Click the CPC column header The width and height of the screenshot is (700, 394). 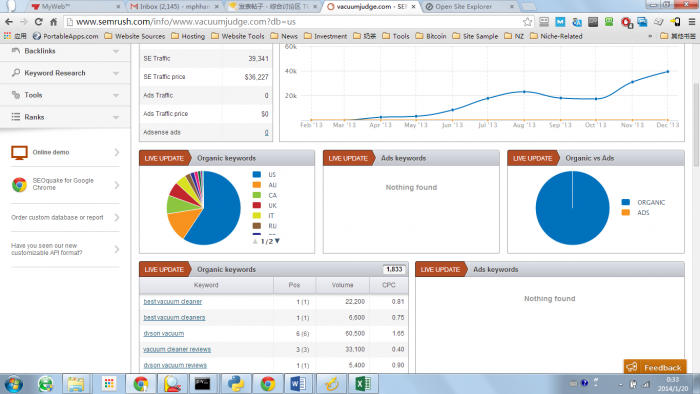389,285
